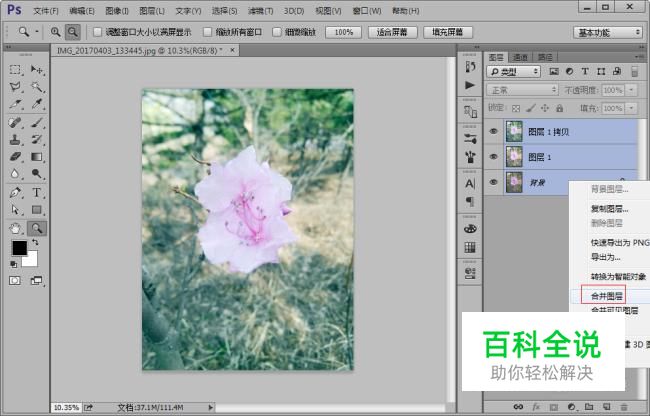Switch to the 路径 tab
This screenshot has height=416, width=650.
tap(545, 57)
